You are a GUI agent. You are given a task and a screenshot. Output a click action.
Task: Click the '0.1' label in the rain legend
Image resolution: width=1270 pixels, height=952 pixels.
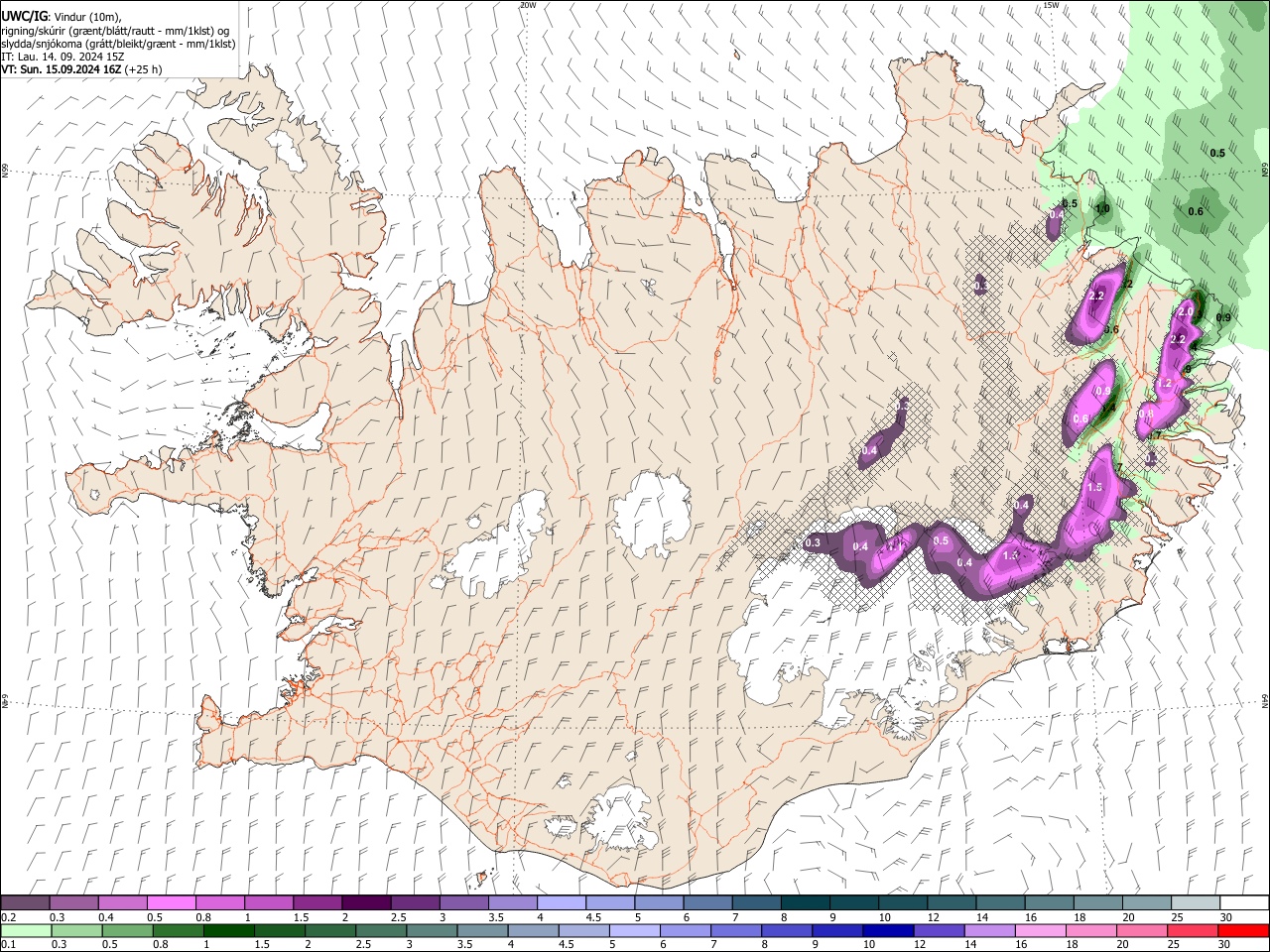(9, 945)
